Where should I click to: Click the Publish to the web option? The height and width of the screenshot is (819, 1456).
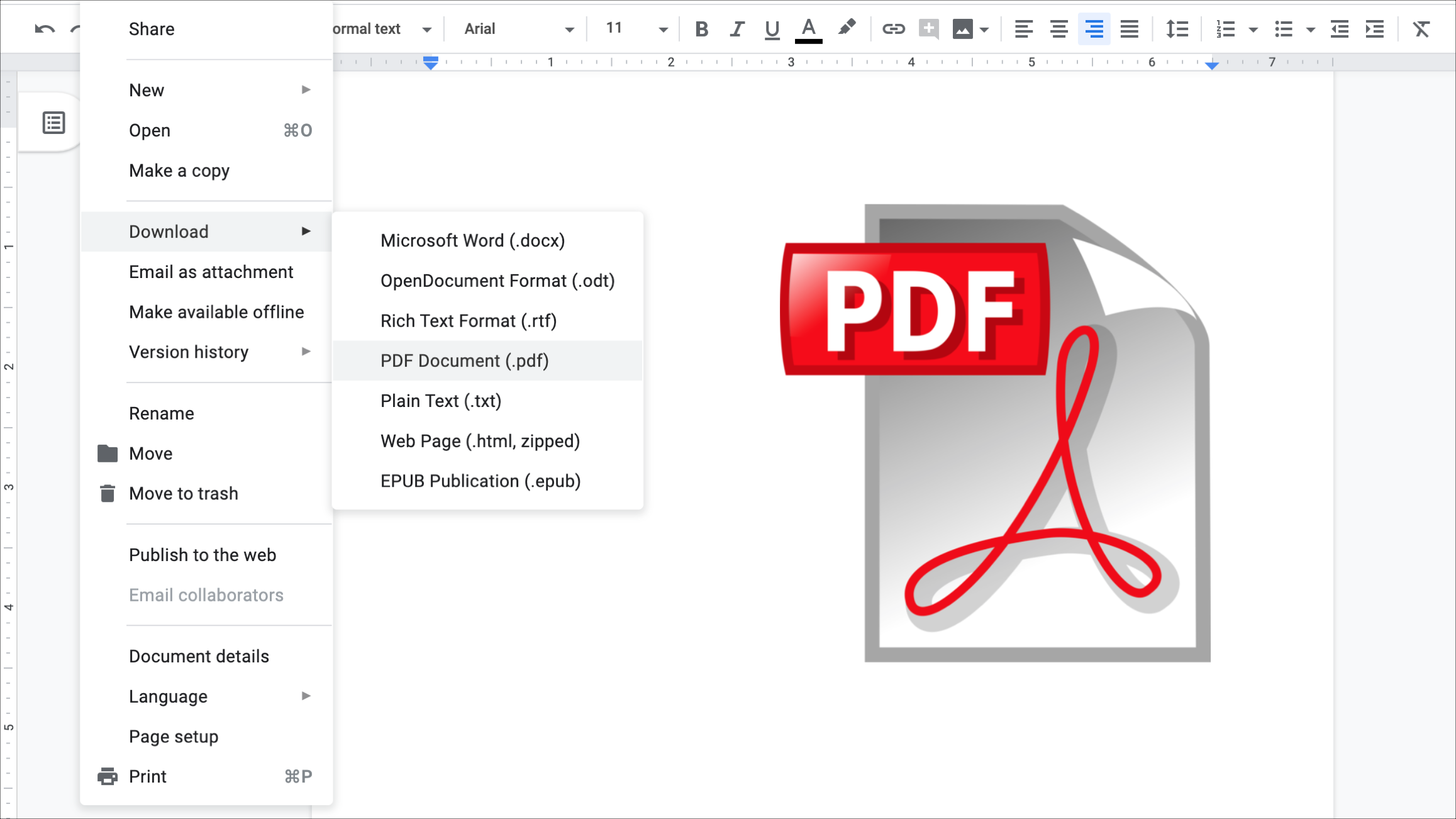(x=202, y=555)
